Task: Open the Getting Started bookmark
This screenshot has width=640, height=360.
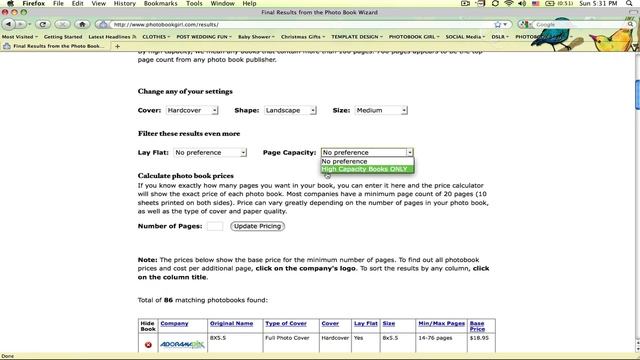Action: tap(63, 37)
